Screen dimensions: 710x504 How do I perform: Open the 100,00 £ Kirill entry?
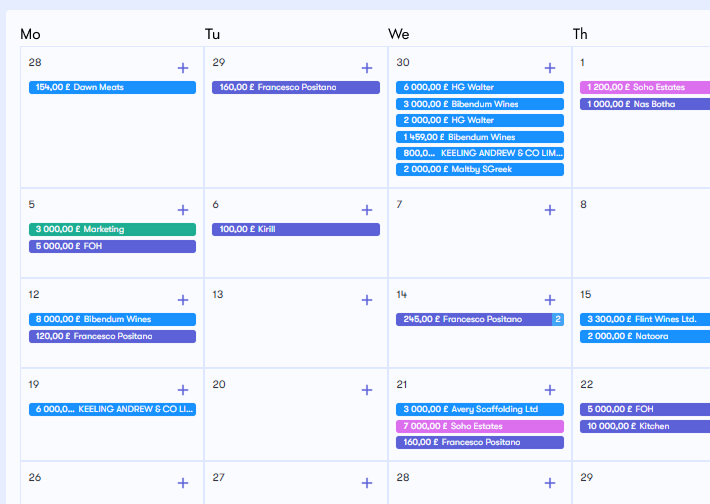click(x=296, y=229)
